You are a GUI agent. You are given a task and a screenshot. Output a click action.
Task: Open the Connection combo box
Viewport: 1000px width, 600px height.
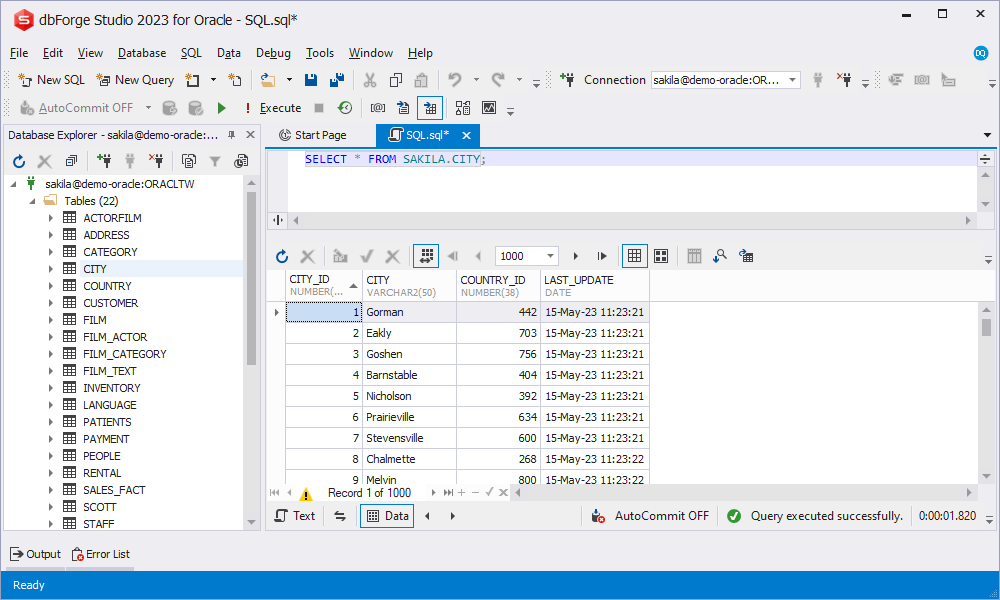pos(725,80)
